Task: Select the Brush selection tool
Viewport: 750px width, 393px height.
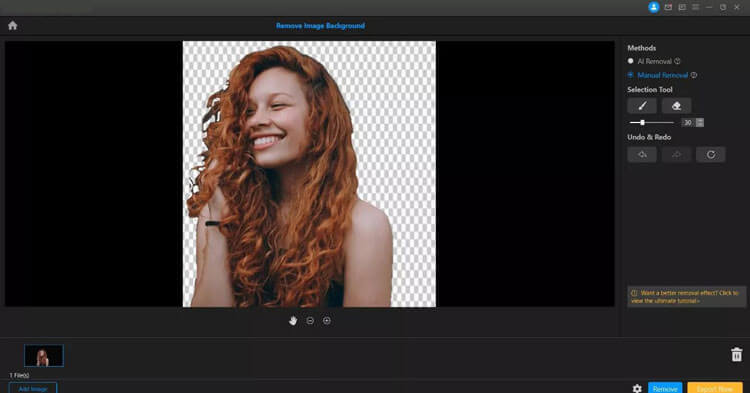Action: (x=642, y=106)
